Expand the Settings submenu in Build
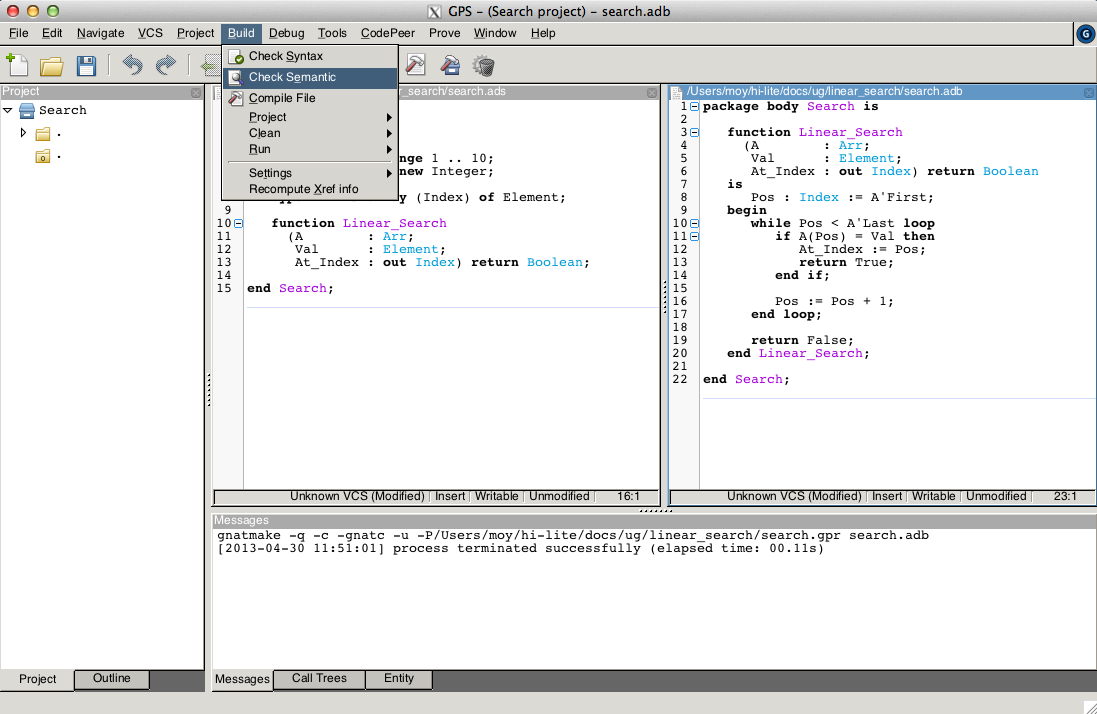This screenshot has width=1097, height=714. [x=310, y=173]
